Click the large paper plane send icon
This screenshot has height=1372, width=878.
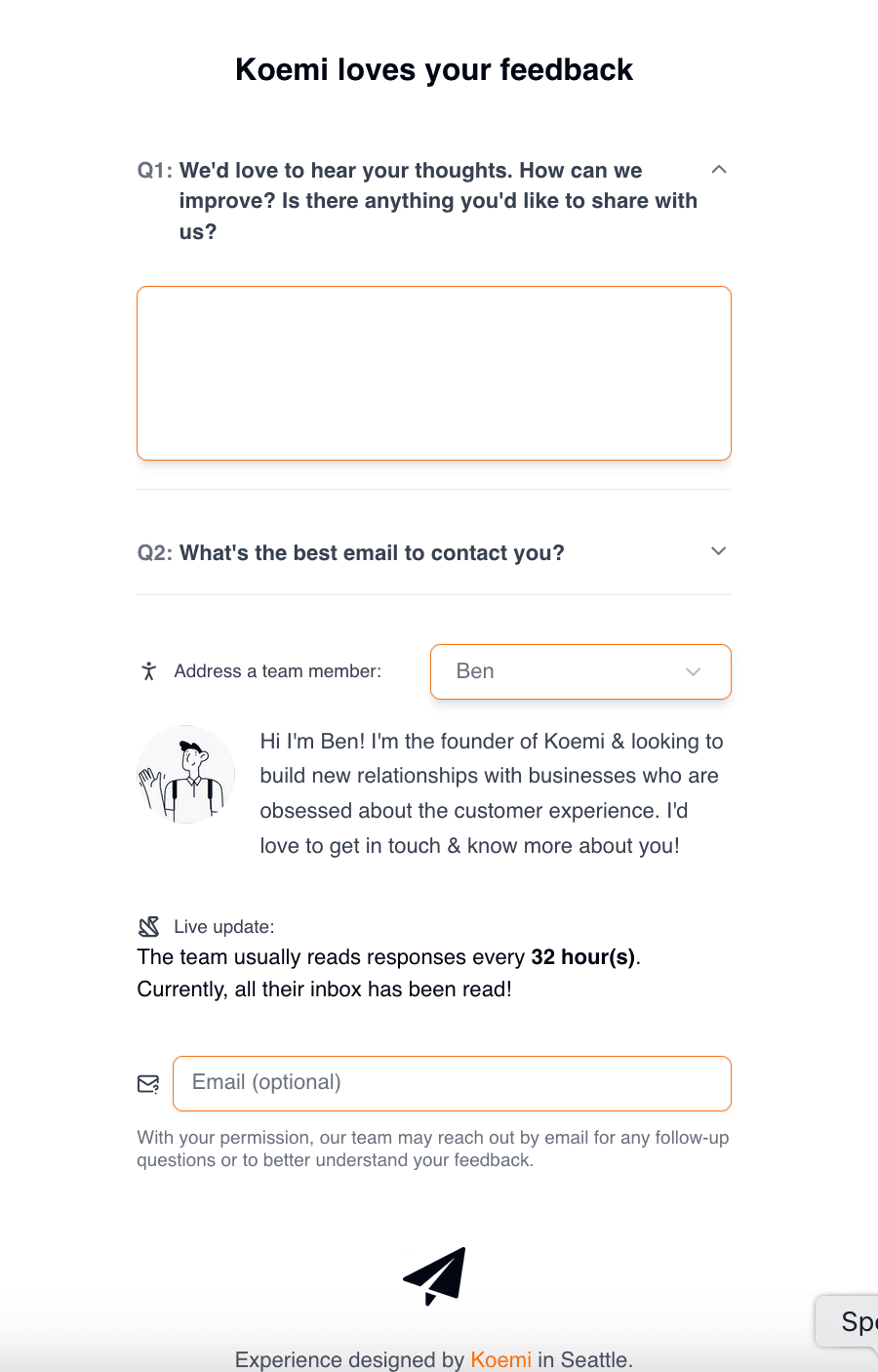coord(434,1276)
